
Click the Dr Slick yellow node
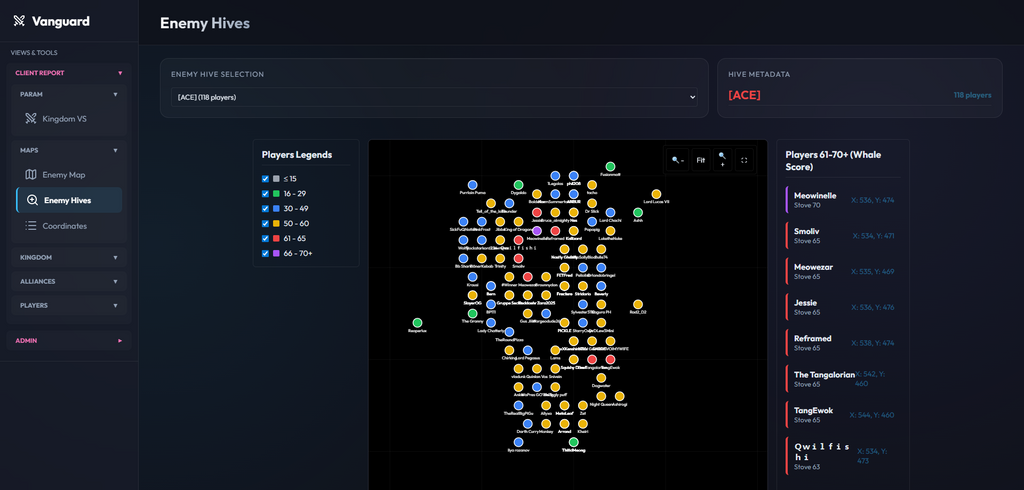point(592,203)
